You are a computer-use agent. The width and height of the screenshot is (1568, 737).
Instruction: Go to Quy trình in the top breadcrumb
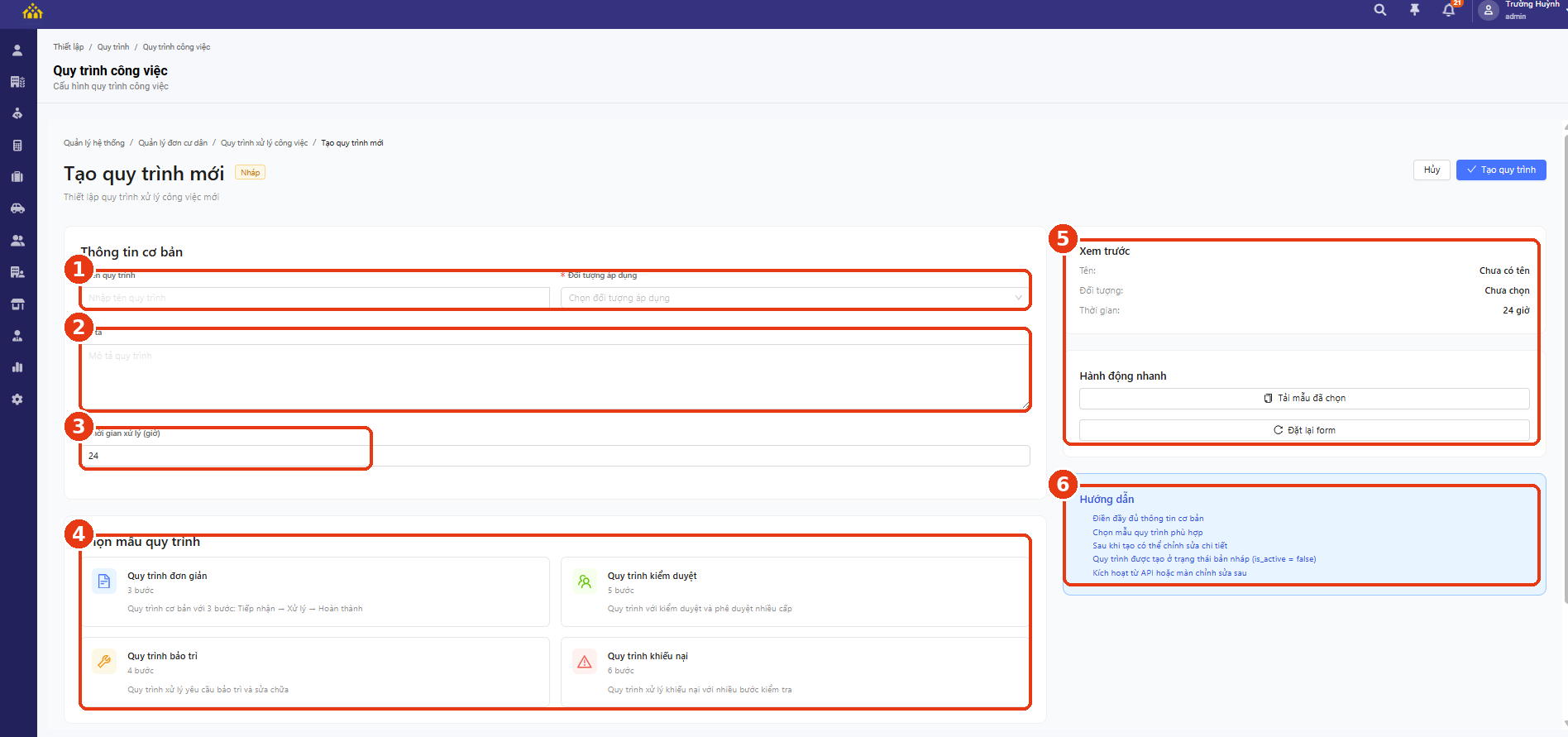(113, 47)
